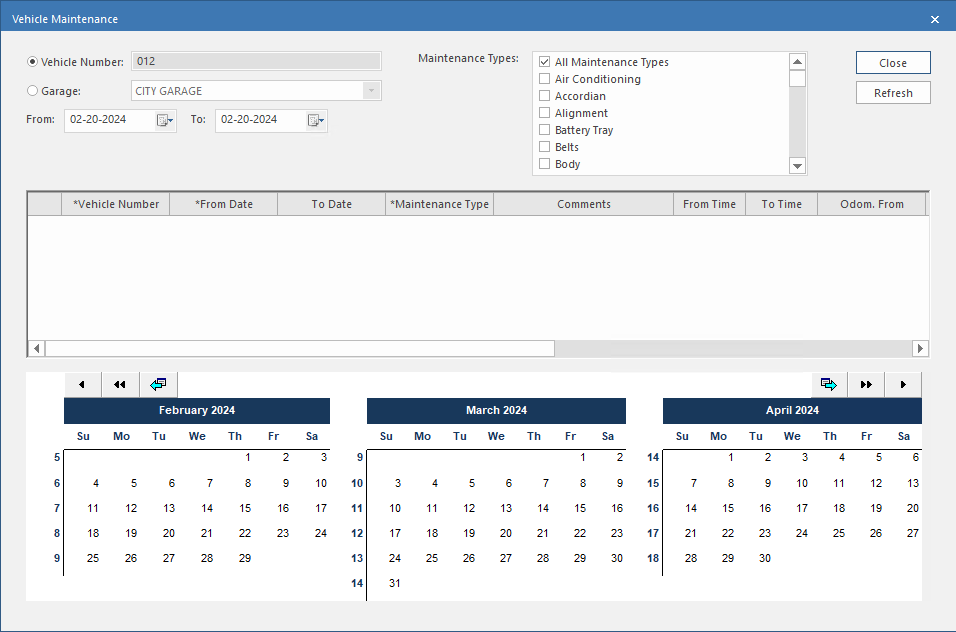Check the Battery Tray maintenance type
Viewport: 956px width, 632px height.
[545, 130]
